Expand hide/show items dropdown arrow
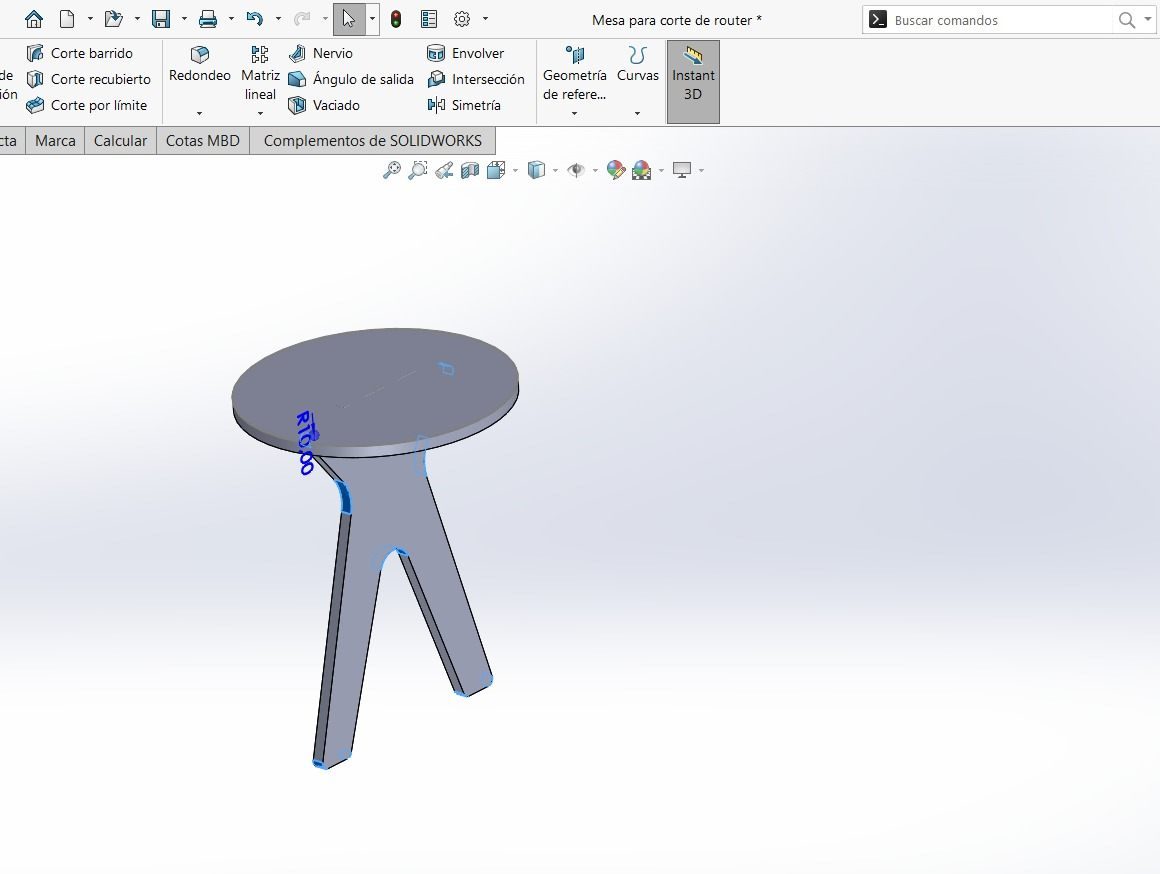This screenshot has height=874, width=1160. (596, 170)
